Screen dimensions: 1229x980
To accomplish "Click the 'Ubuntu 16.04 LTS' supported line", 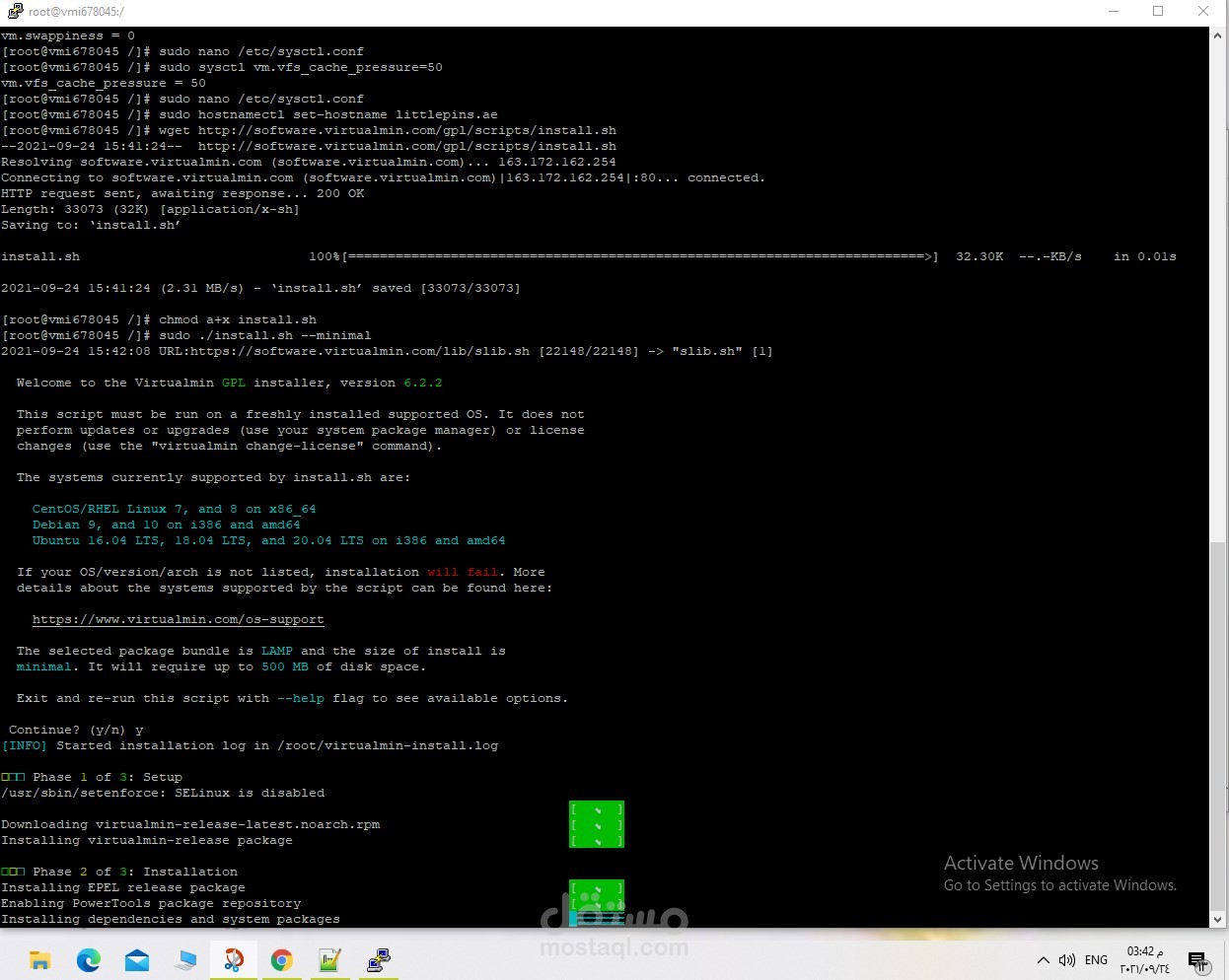I will click(x=269, y=540).
